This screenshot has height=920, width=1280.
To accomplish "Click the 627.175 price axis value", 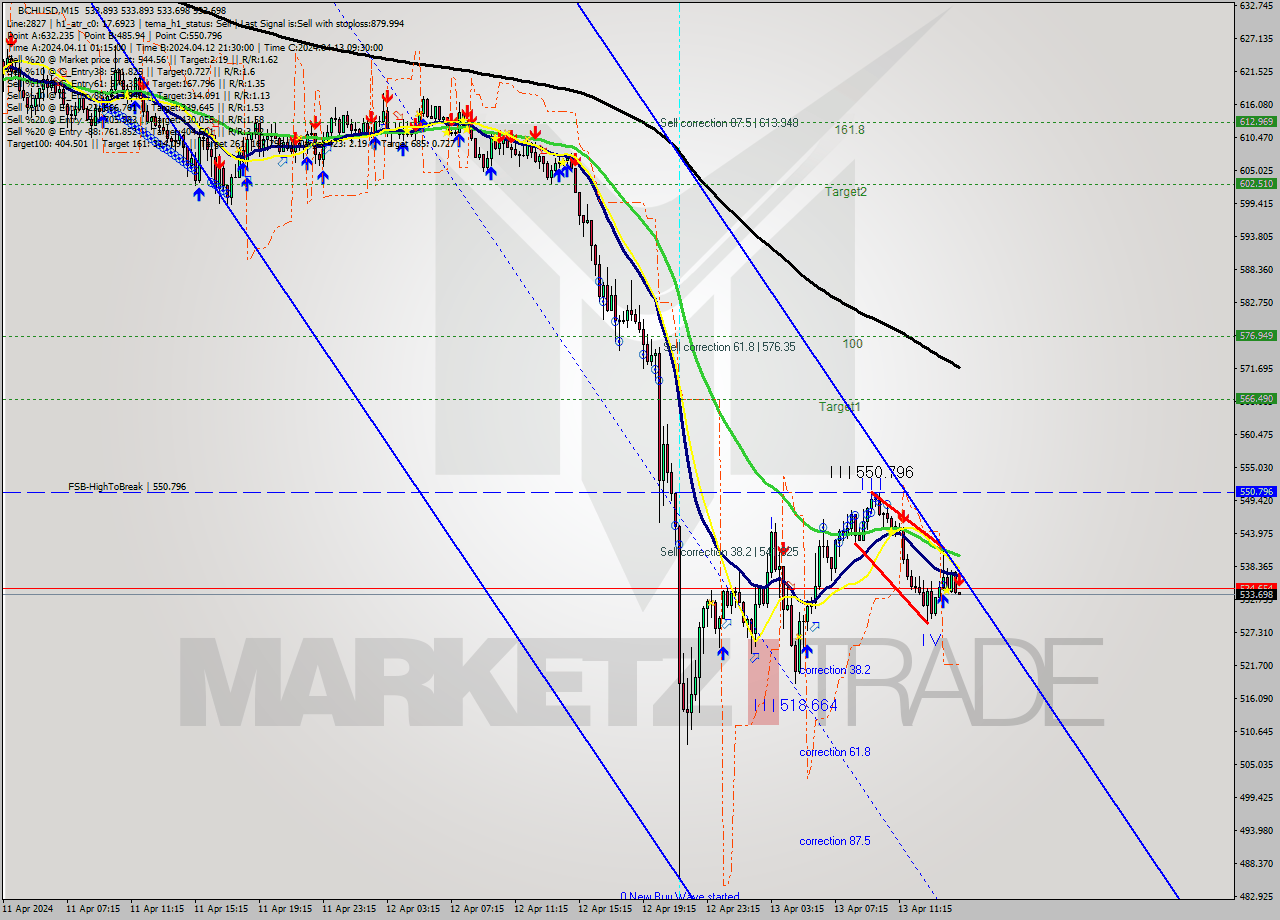I will click(1255, 39).
